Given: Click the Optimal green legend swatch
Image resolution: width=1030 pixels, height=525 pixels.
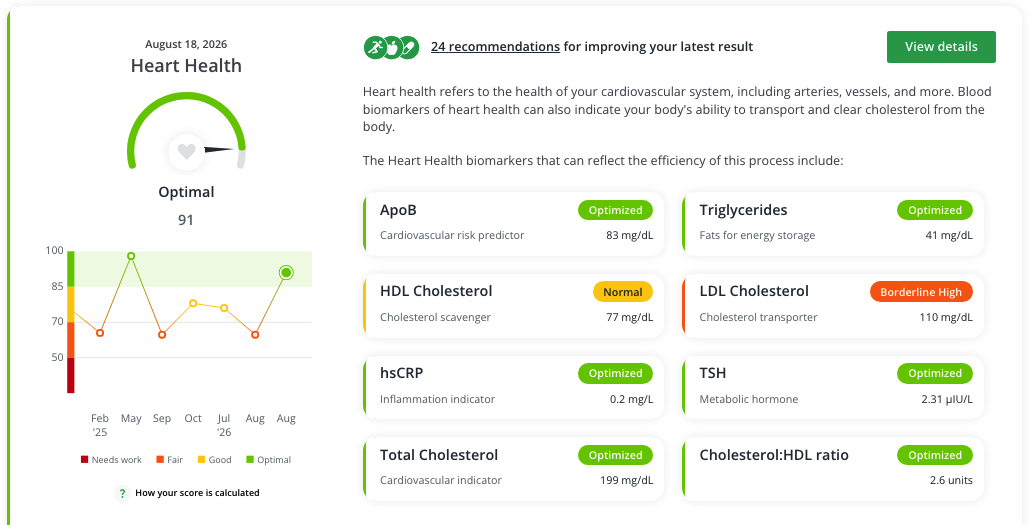Looking at the screenshot, I should [250, 460].
